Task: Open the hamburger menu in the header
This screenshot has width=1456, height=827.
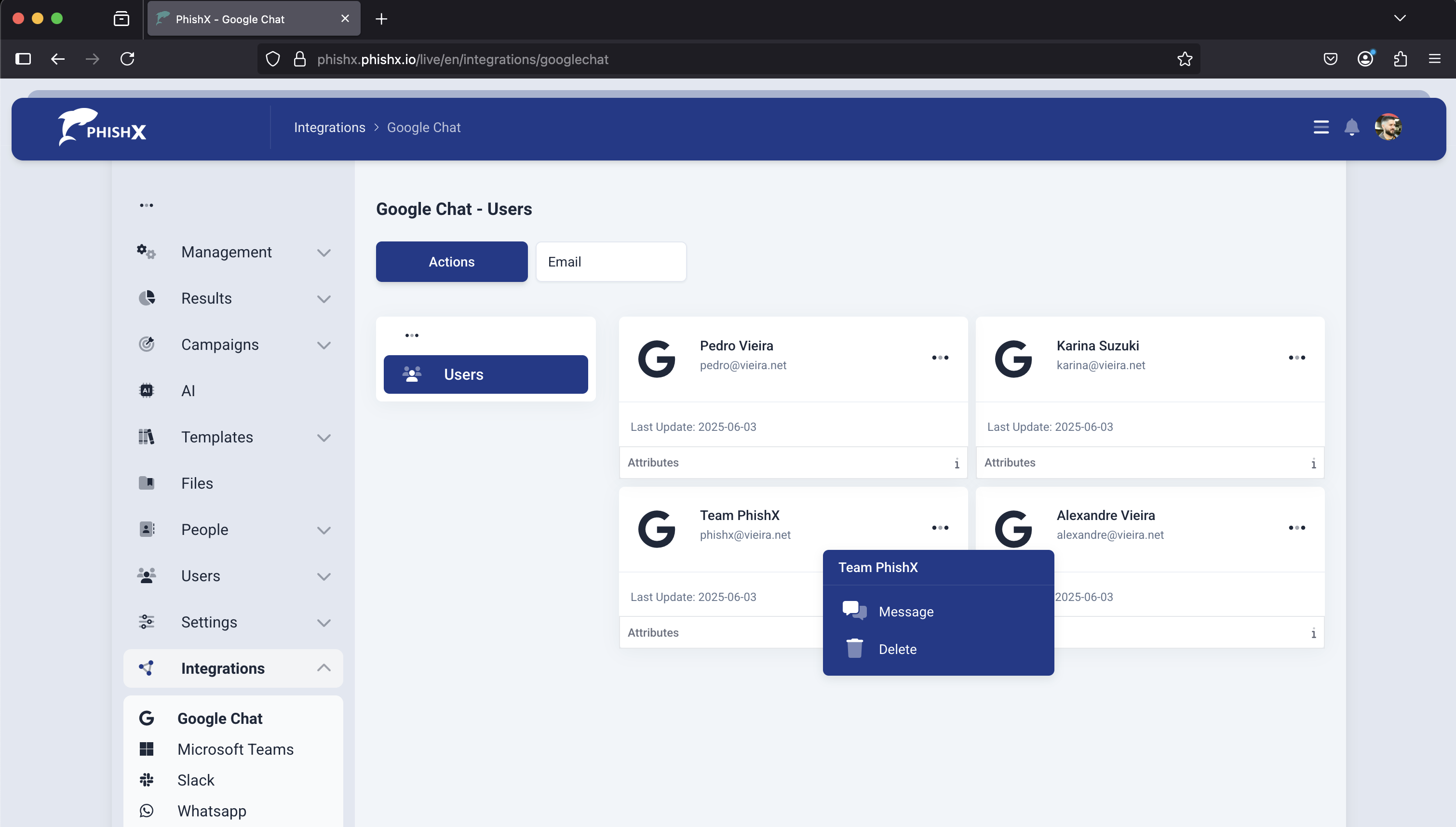Action: pyautogui.click(x=1321, y=127)
